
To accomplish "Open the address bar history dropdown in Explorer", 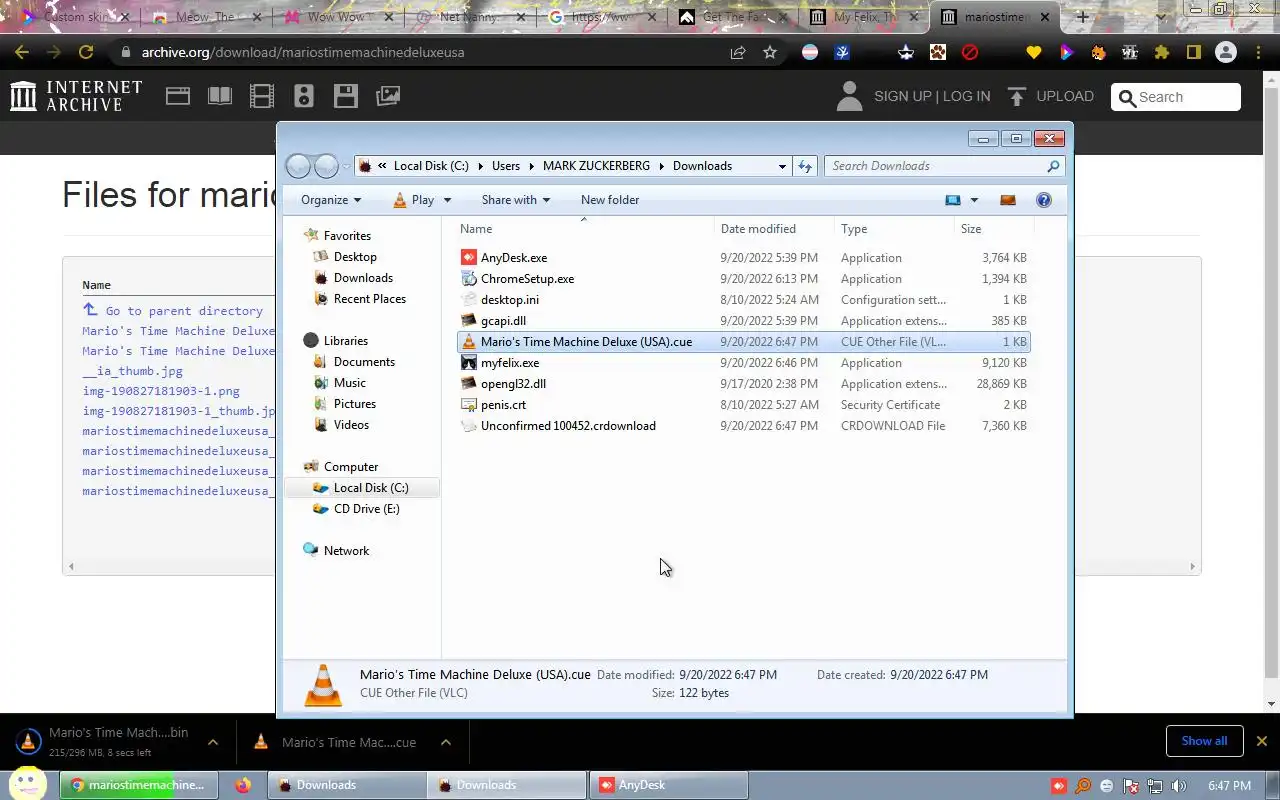I will 782,166.
